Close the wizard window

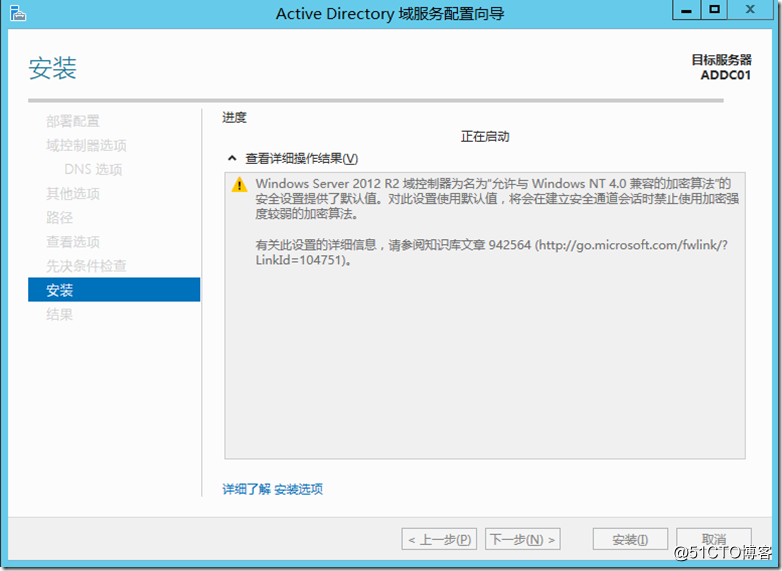click(x=751, y=10)
